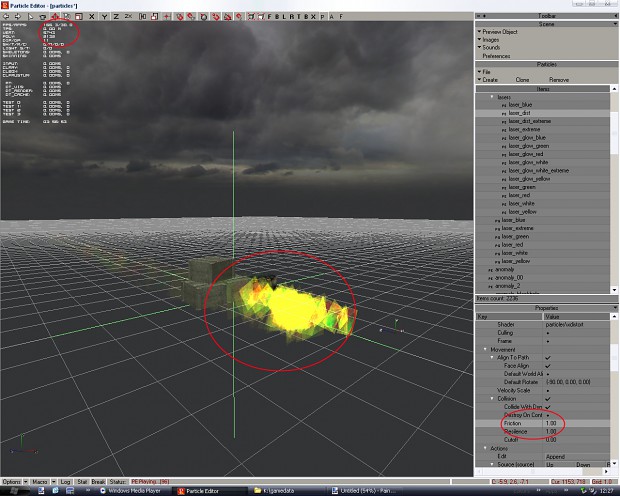Image resolution: width=620 pixels, height=496 pixels.
Task: Toggle the red grid snap icon
Action: pos(167,17)
